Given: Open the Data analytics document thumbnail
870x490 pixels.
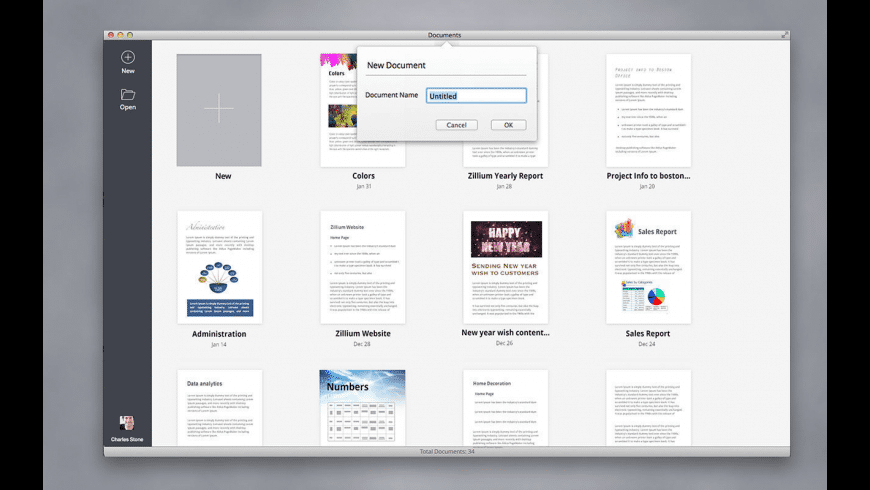Looking at the screenshot, I should coord(220,408).
